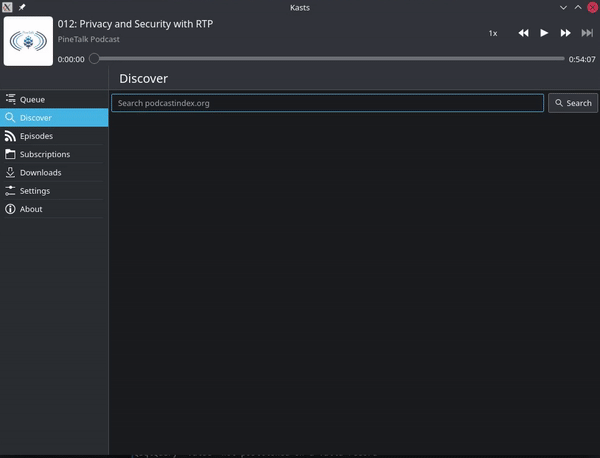Screen dimensions: 600x458
Task: Focus the Search podcastindex.org field
Action: point(327,103)
